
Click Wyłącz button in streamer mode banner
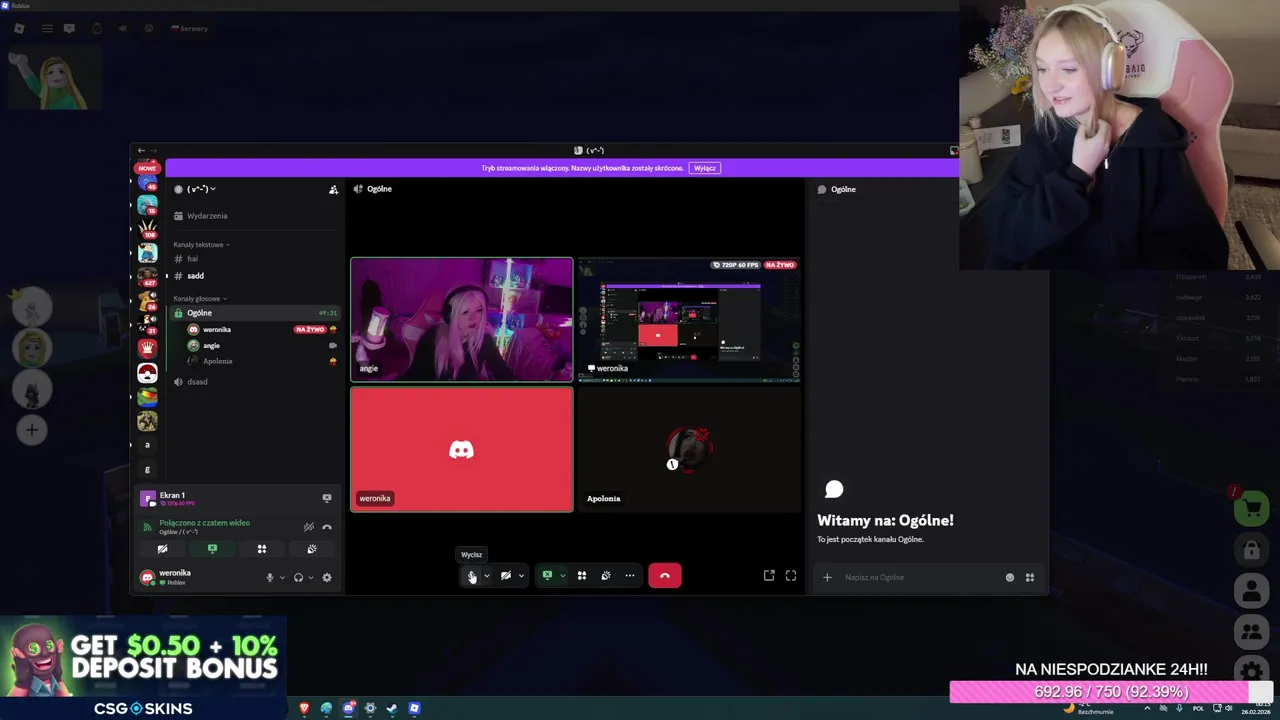click(x=705, y=168)
